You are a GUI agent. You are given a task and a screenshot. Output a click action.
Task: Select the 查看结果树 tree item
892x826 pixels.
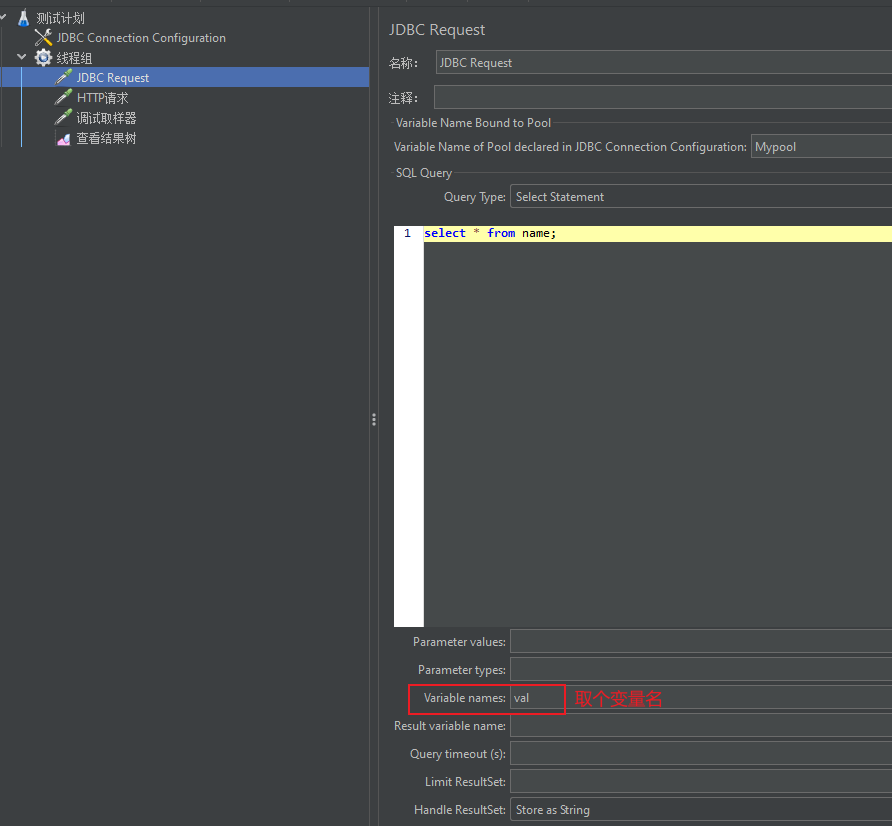pyautogui.click(x=106, y=138)
